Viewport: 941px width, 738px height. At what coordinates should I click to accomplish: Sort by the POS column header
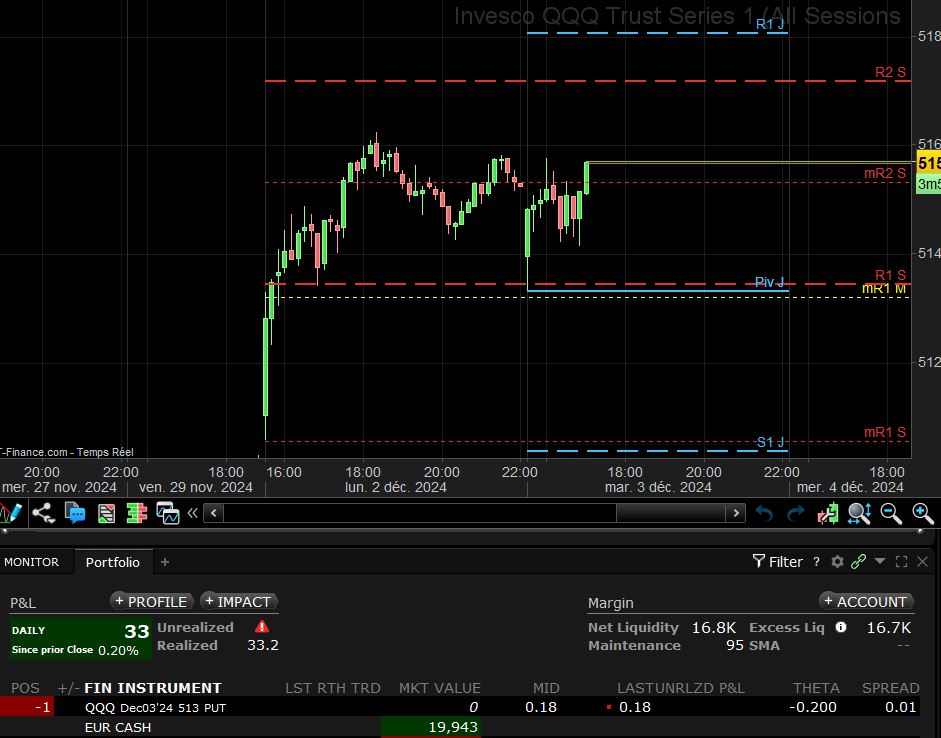point(25,688)
